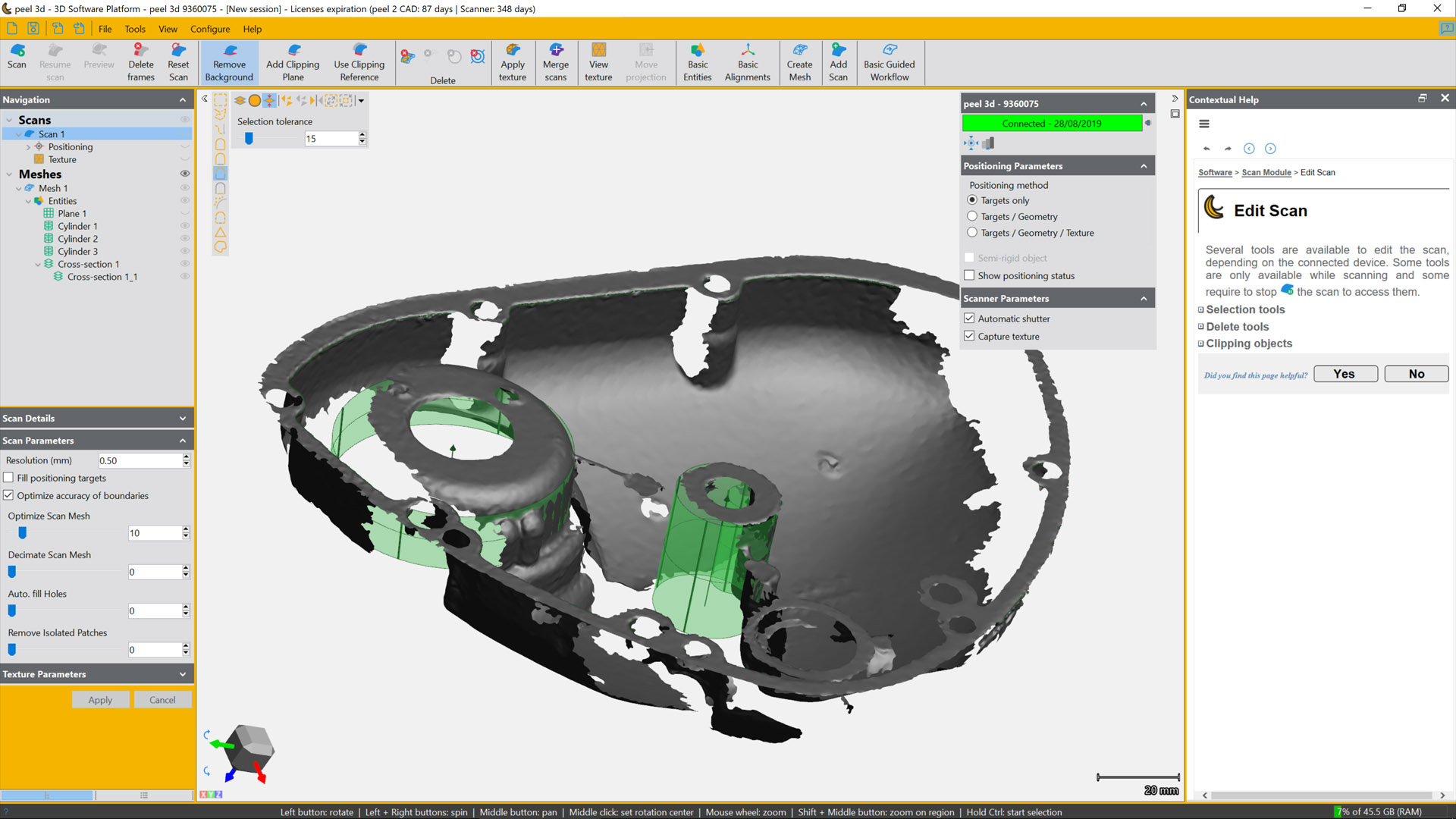
Task: Open the Basic Guided Workflow
Action: 889,63
